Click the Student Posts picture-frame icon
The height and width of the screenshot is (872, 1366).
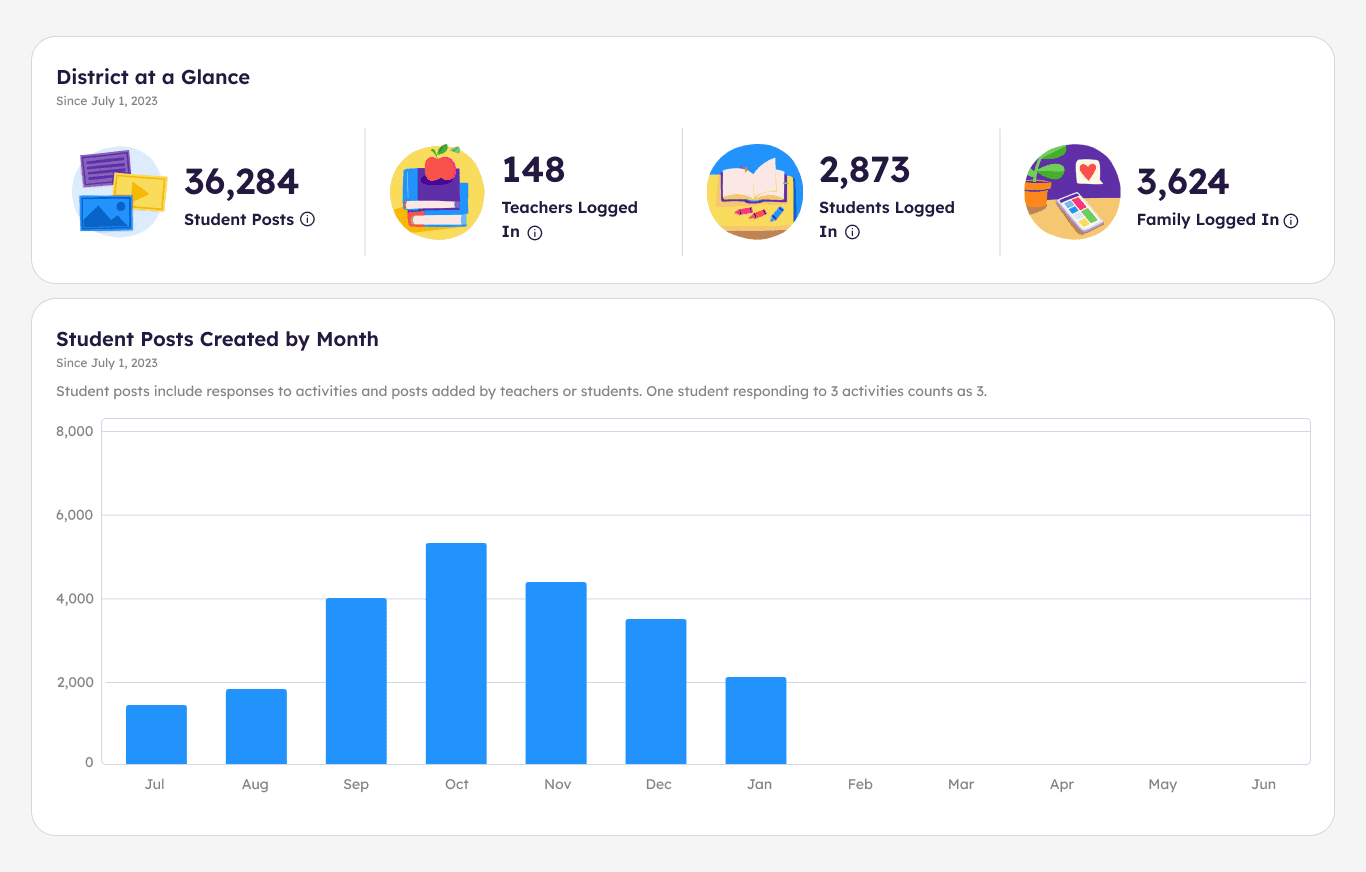pyautogui.click(x=119, y=192)
